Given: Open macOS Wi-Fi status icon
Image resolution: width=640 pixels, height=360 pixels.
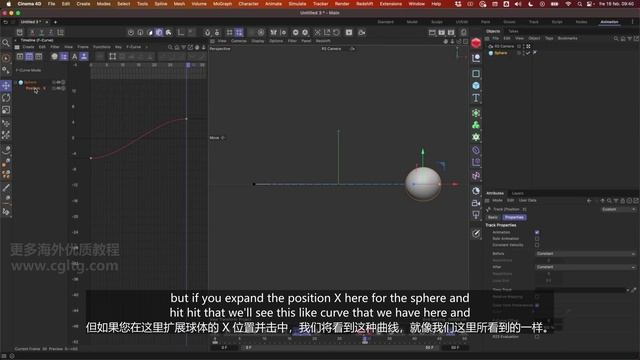Looking at the screenshot, I should tap(568, 4).
